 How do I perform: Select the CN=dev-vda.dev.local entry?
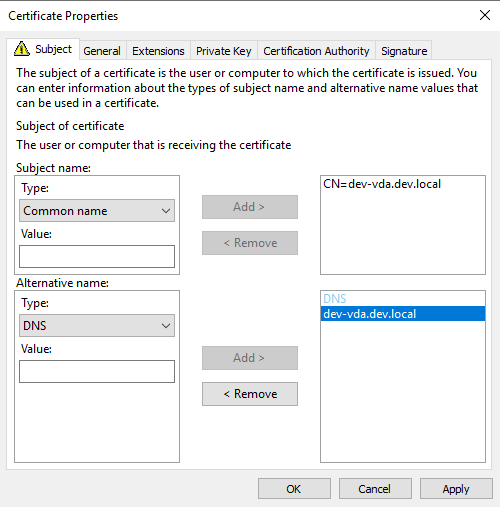click(x=382, y=184)
